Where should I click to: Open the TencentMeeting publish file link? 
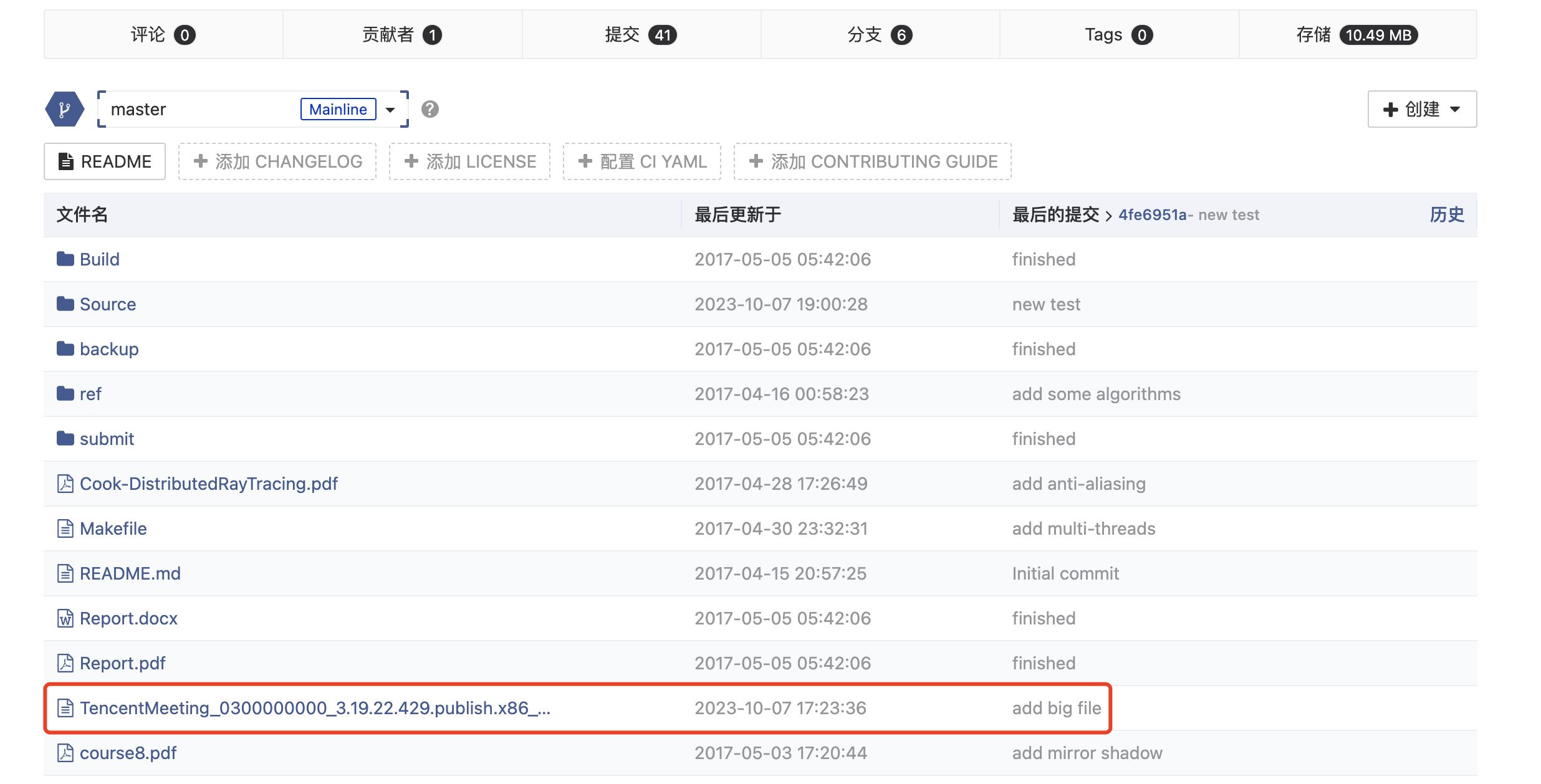[x=315, y=708]
